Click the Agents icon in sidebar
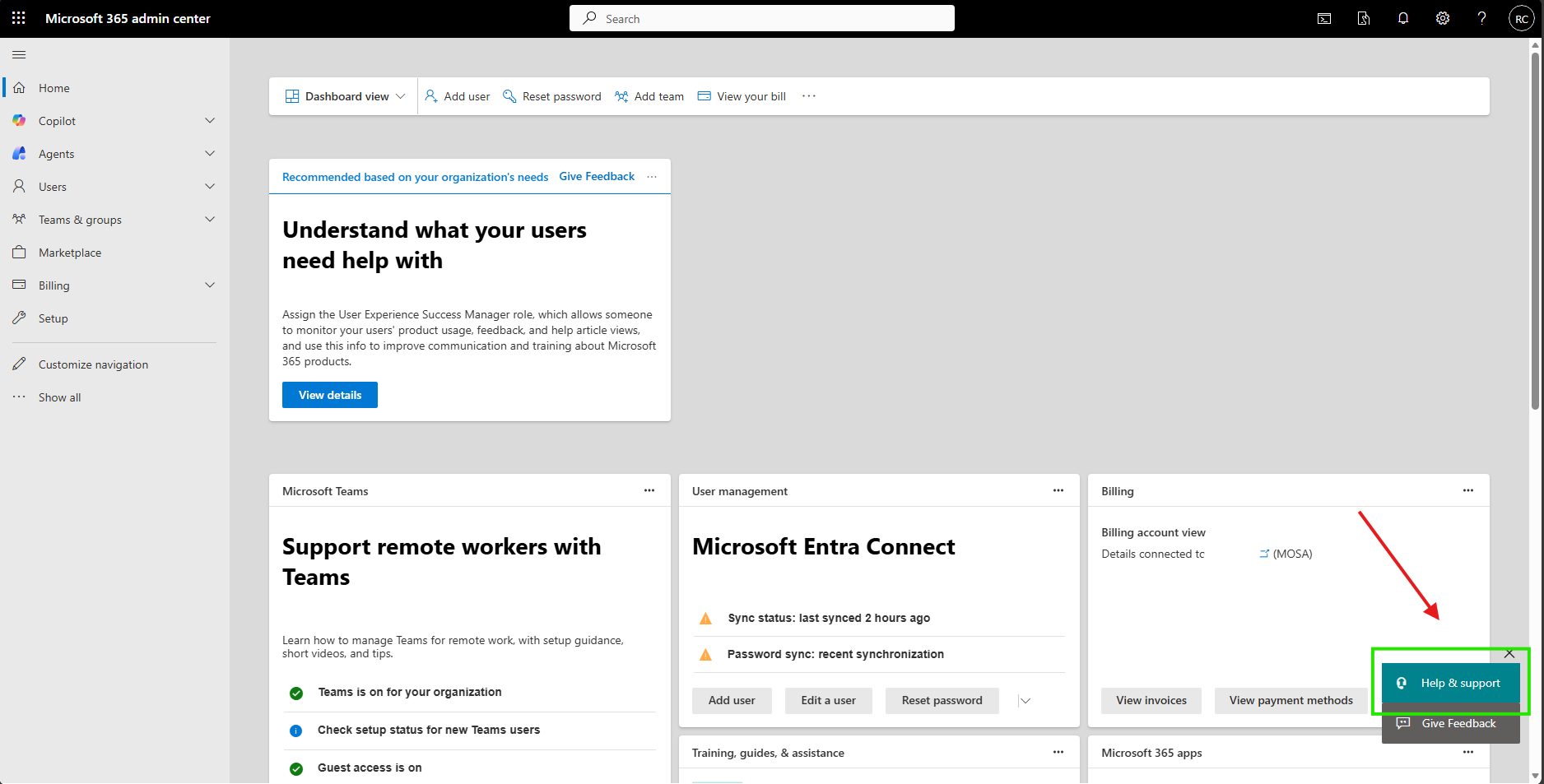 point(20,154)
